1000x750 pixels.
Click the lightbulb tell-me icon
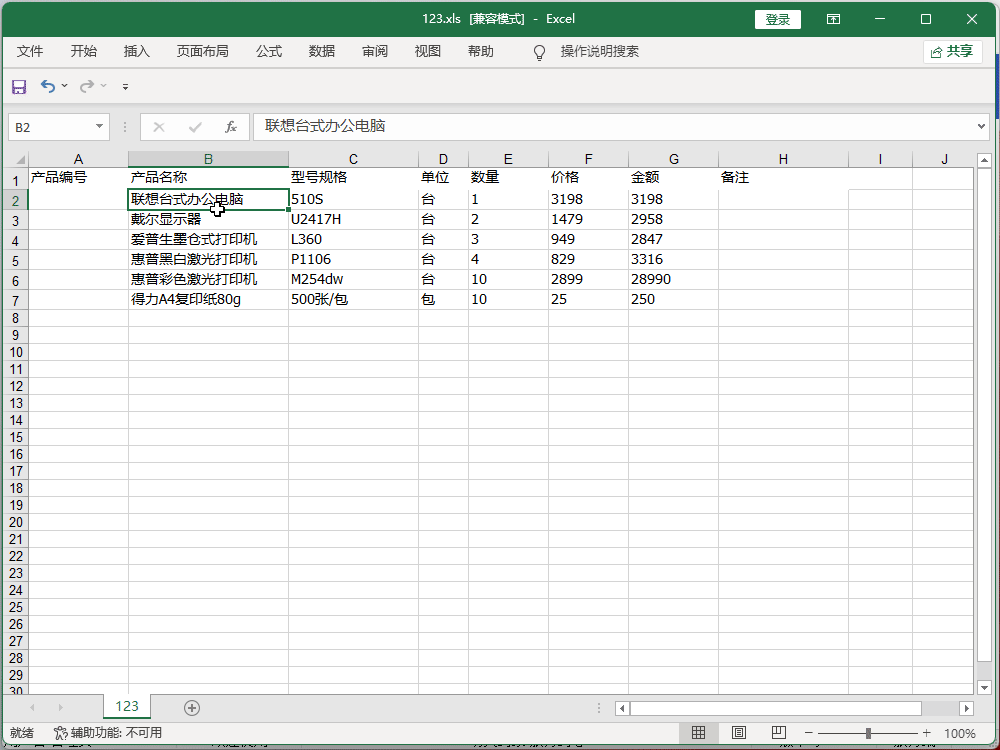point(540,52)
